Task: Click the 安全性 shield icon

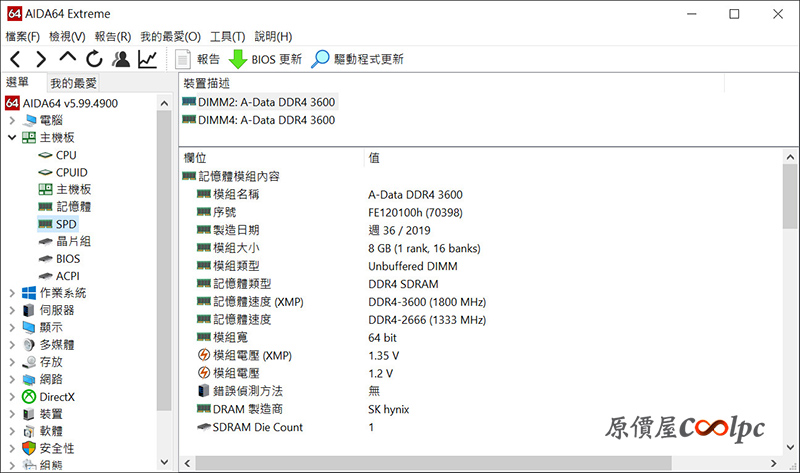Action: click(x=29, y=449)
